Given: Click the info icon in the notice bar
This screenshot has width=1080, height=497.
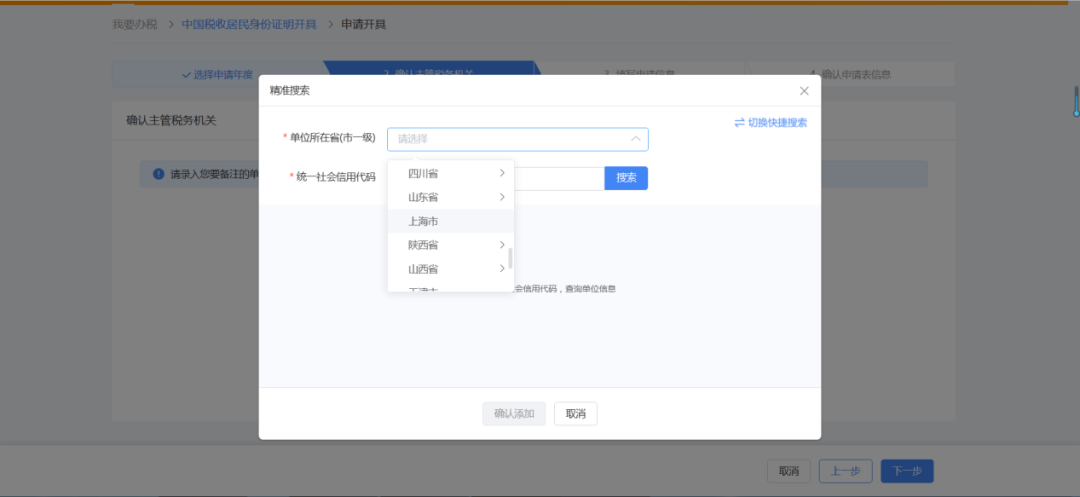Looking at the screenshot, I should click(x=158, y=174).
